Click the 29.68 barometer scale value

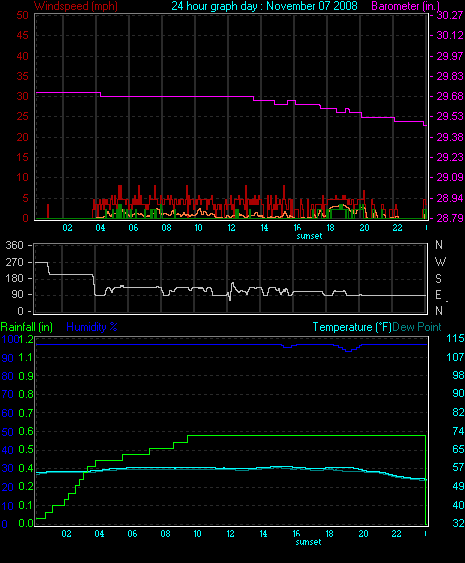tap(450, 96)
